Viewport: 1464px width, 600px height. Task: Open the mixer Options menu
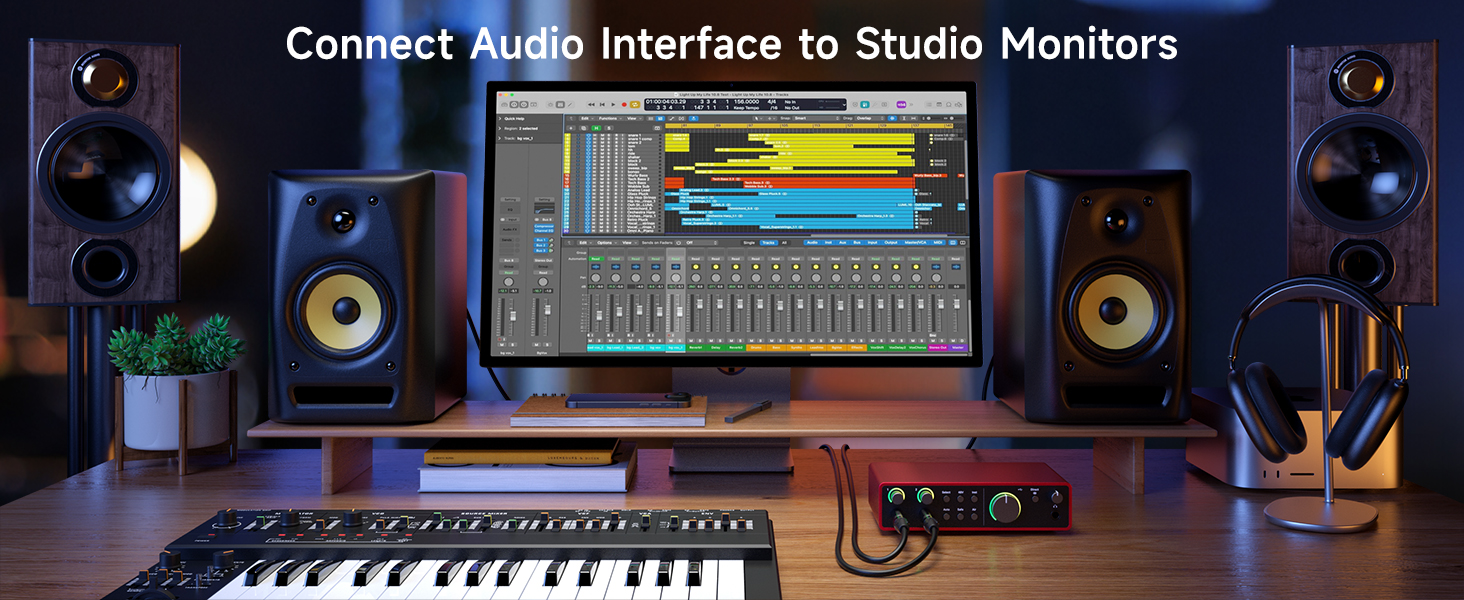click(x=604, y=242)
